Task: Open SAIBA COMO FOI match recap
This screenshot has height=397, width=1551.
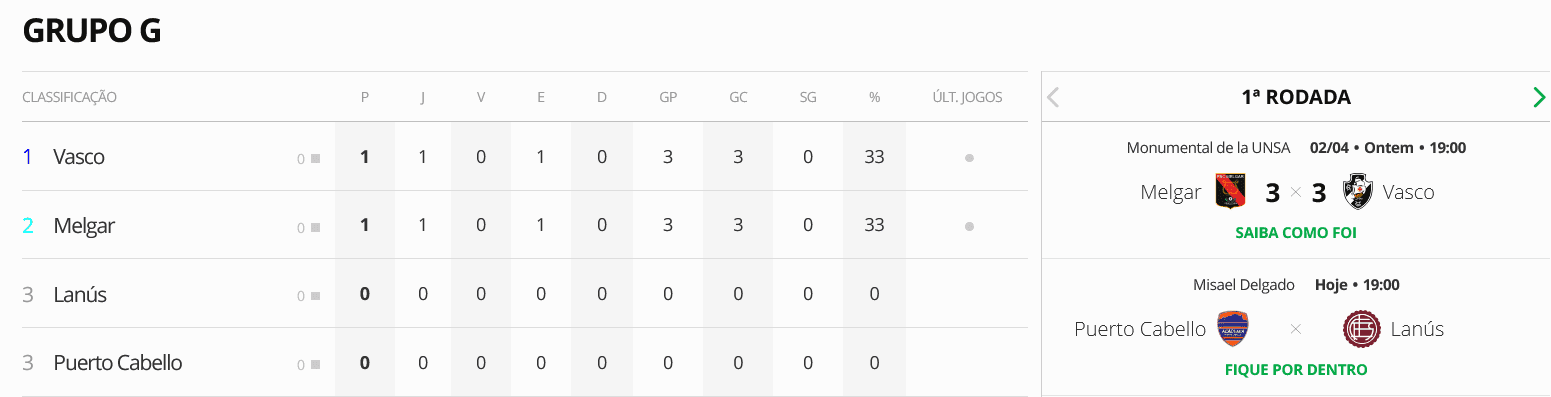Action: 1295,233
